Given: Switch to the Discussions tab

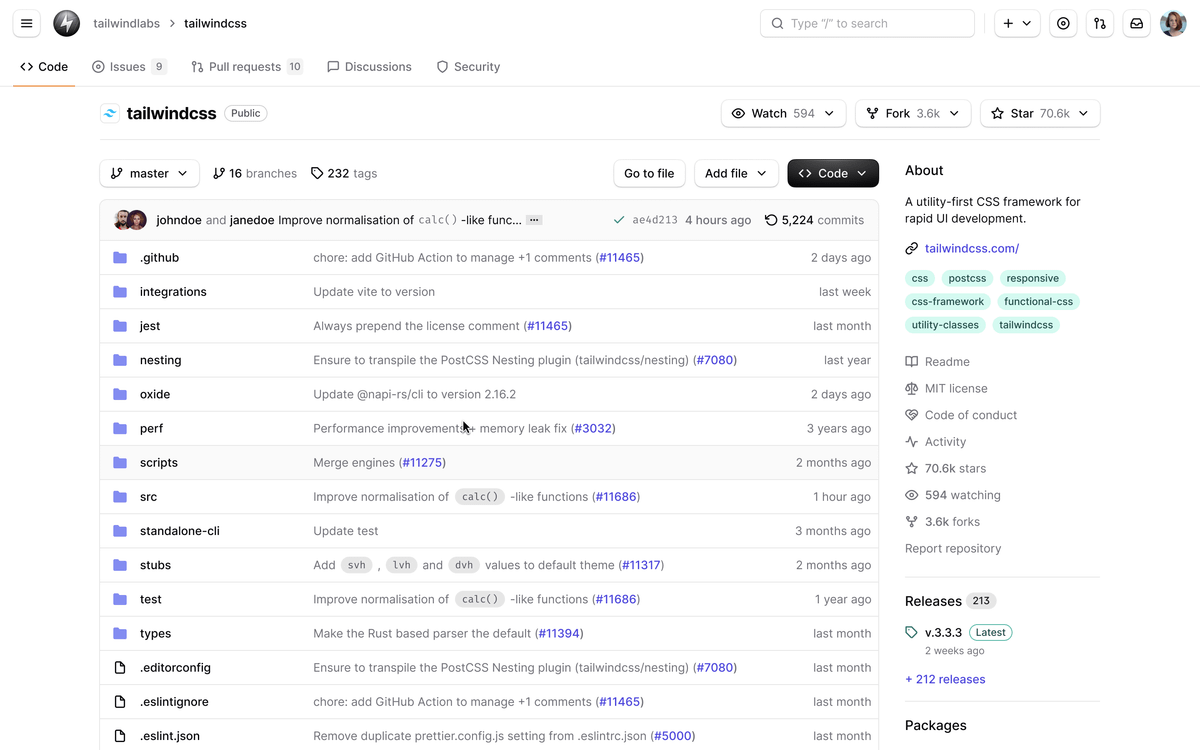Looking at the screenshot, I should (369, 67).
